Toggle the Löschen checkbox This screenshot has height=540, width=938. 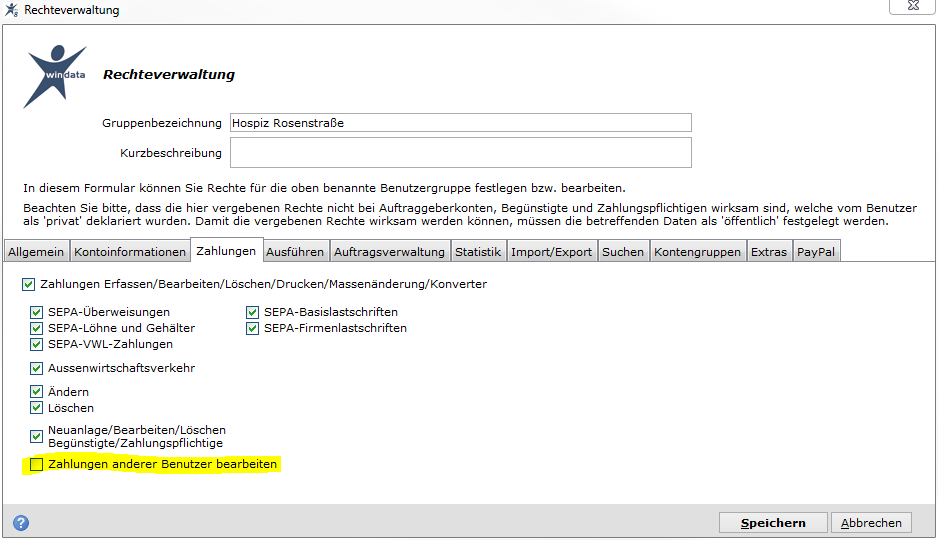point(36,408)
